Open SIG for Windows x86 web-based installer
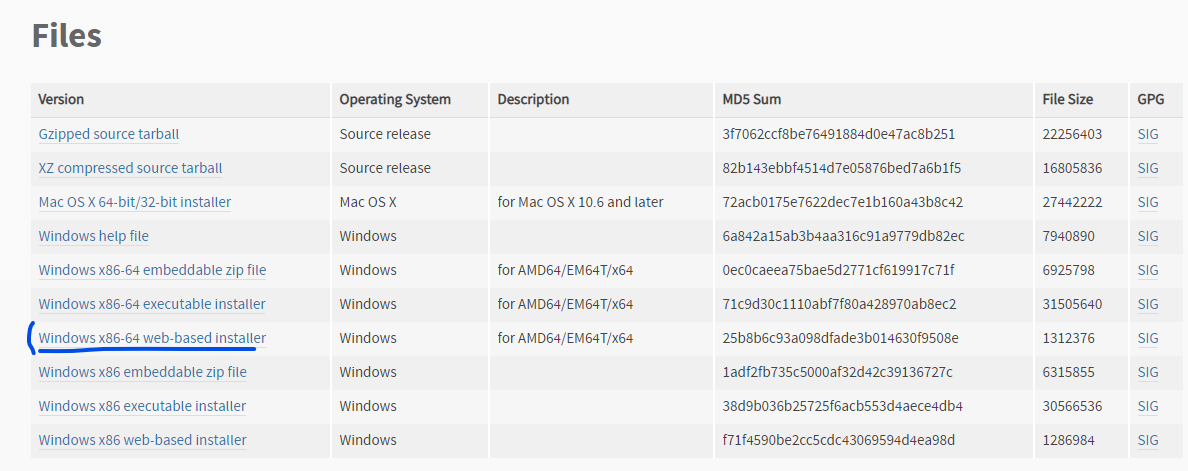Viewport: 1188px width, 471px height. tap(1148, 440)
